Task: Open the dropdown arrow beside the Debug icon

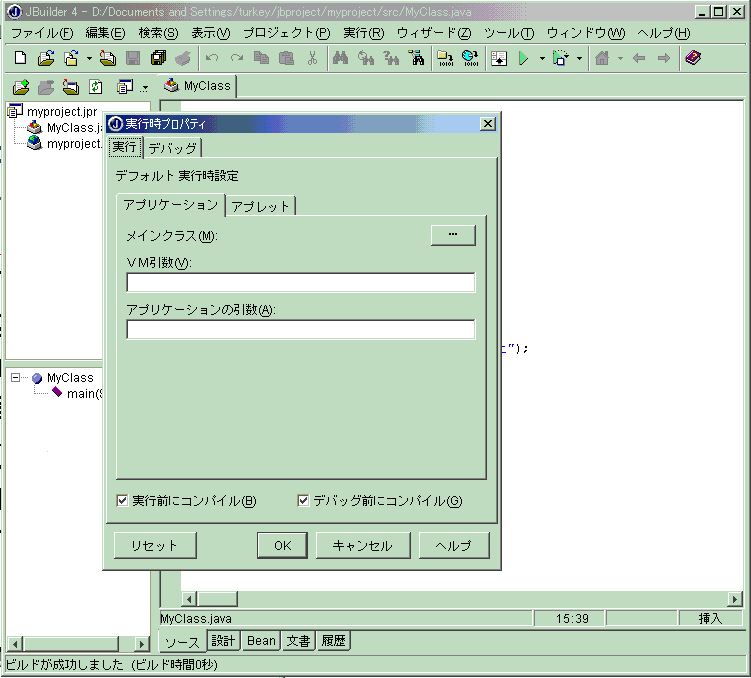Action: pyautogui.click(x=579, y=59)
